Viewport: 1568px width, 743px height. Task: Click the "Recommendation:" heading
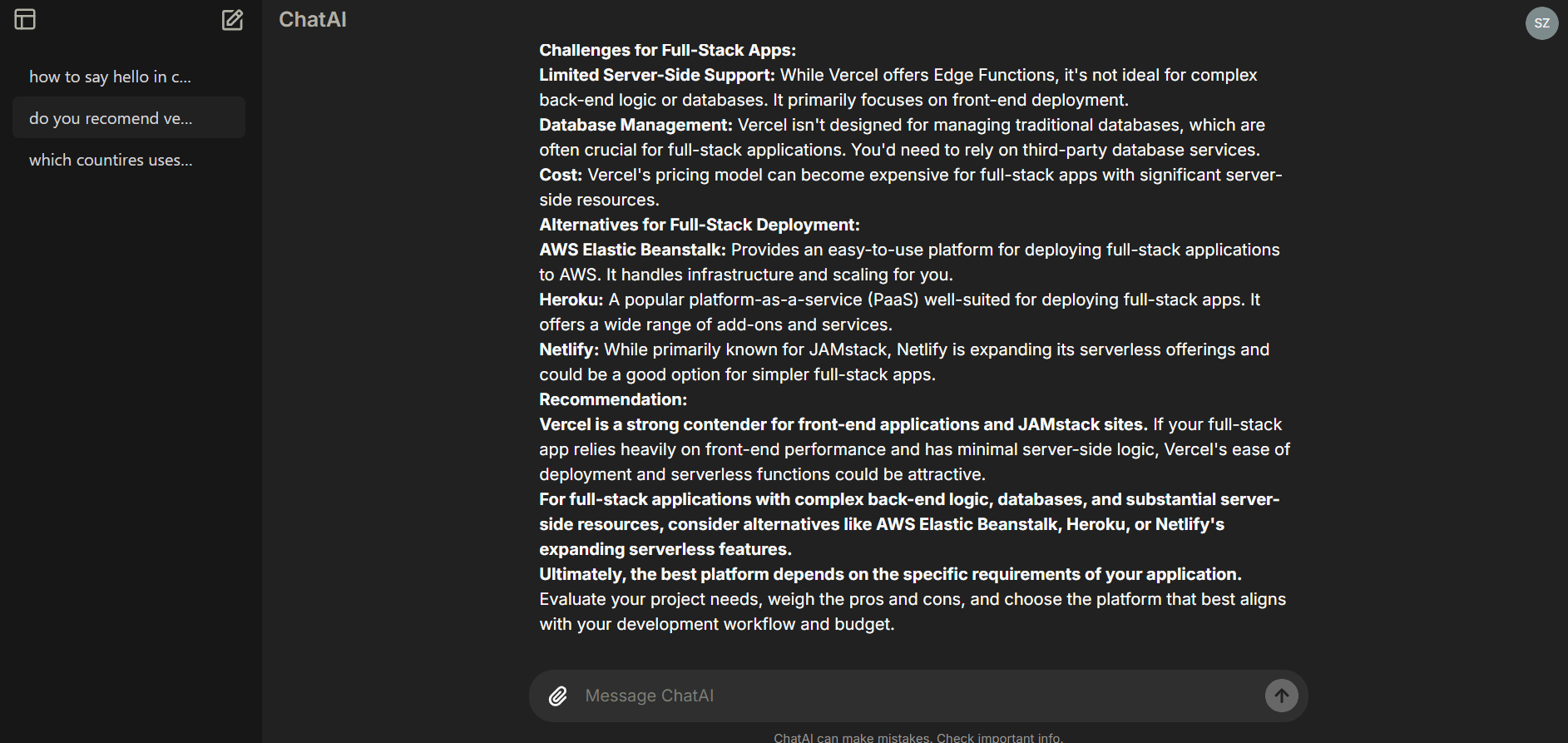(613, 399)
